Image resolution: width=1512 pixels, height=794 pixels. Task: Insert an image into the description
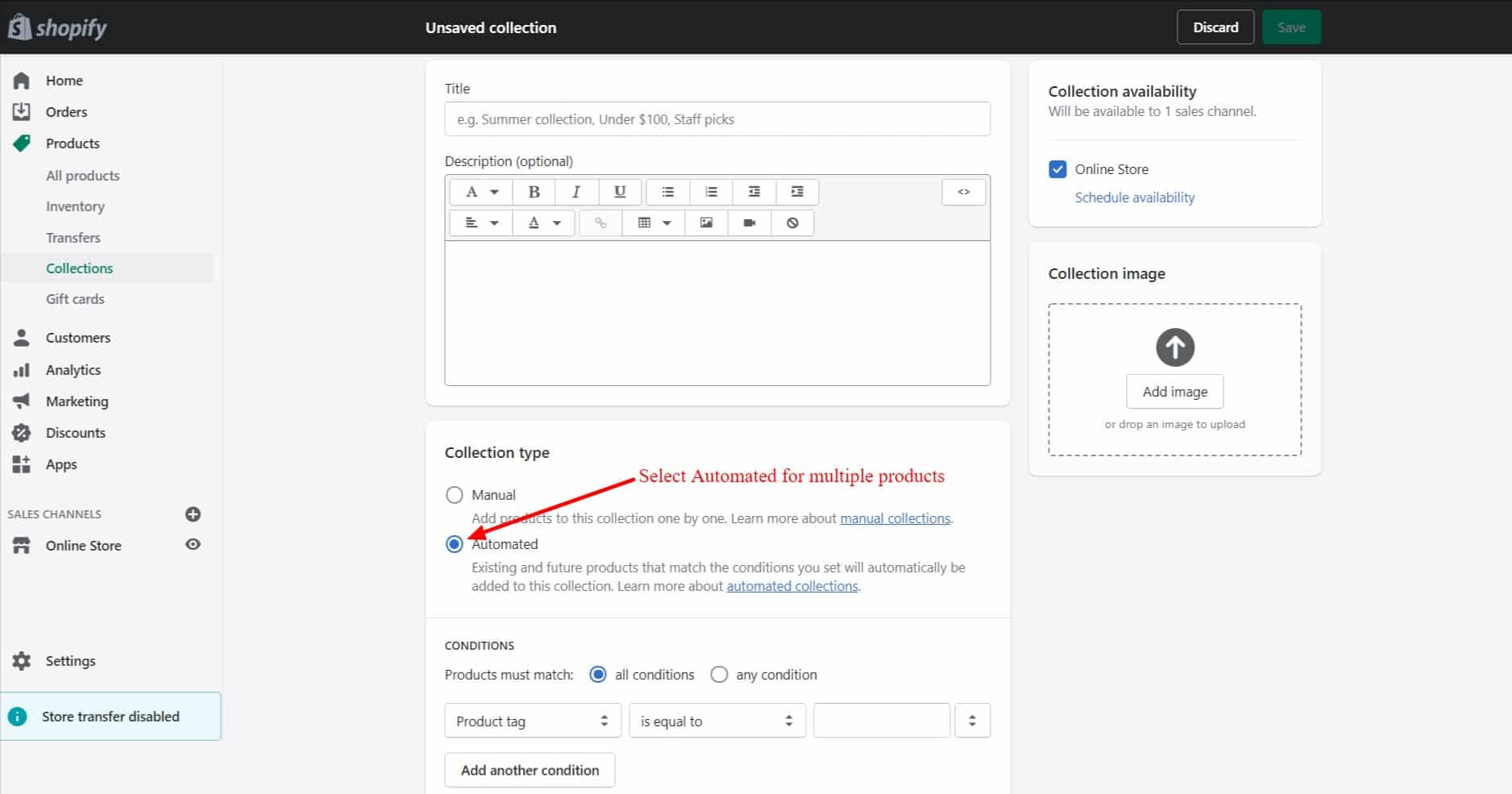click(705, 223)
